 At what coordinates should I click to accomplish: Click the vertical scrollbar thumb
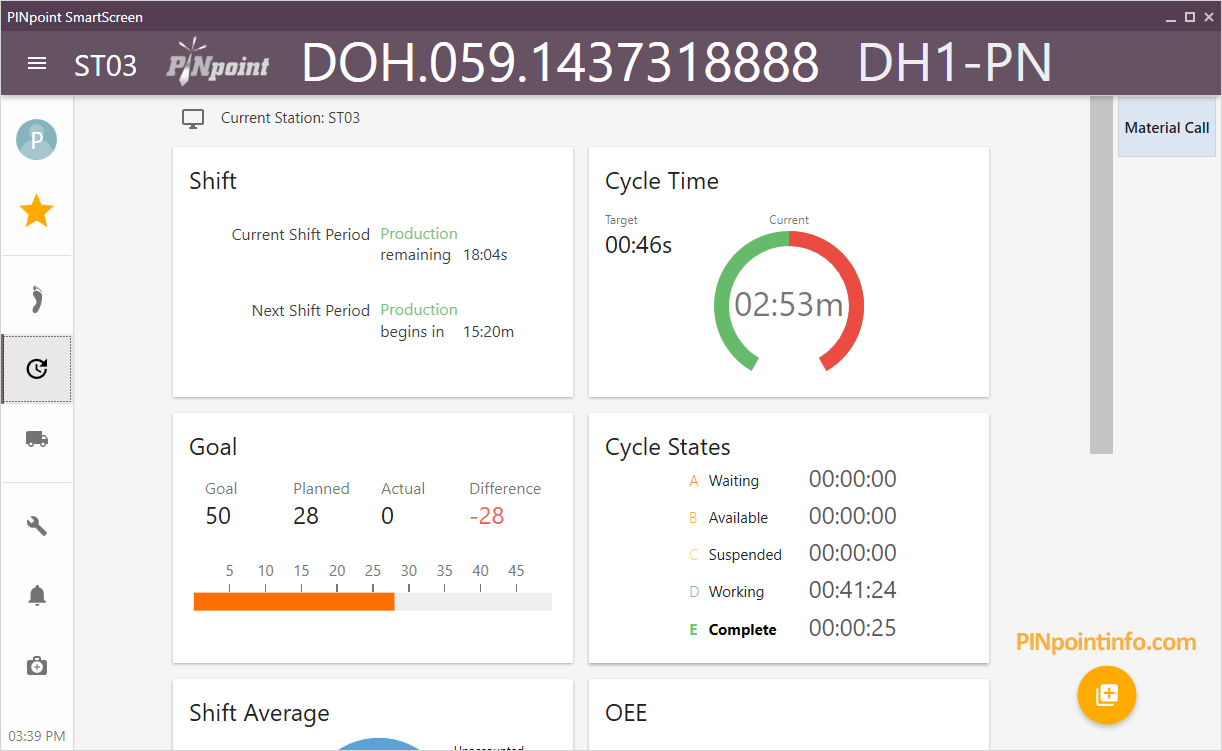click(1101, 275)
